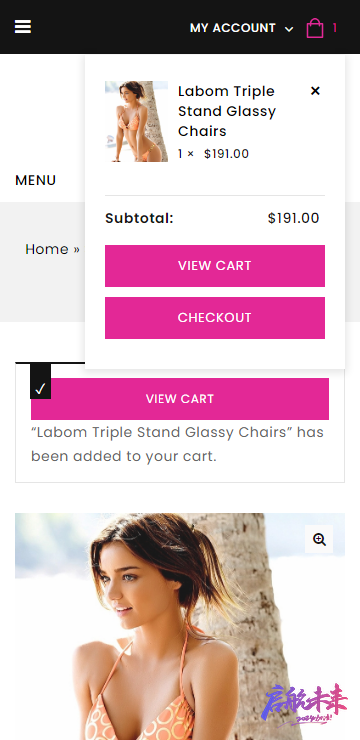This screenshot has width=360, height=740.
Task: Proceed with the CHECKOUT button
Action: tap(215, 318)
